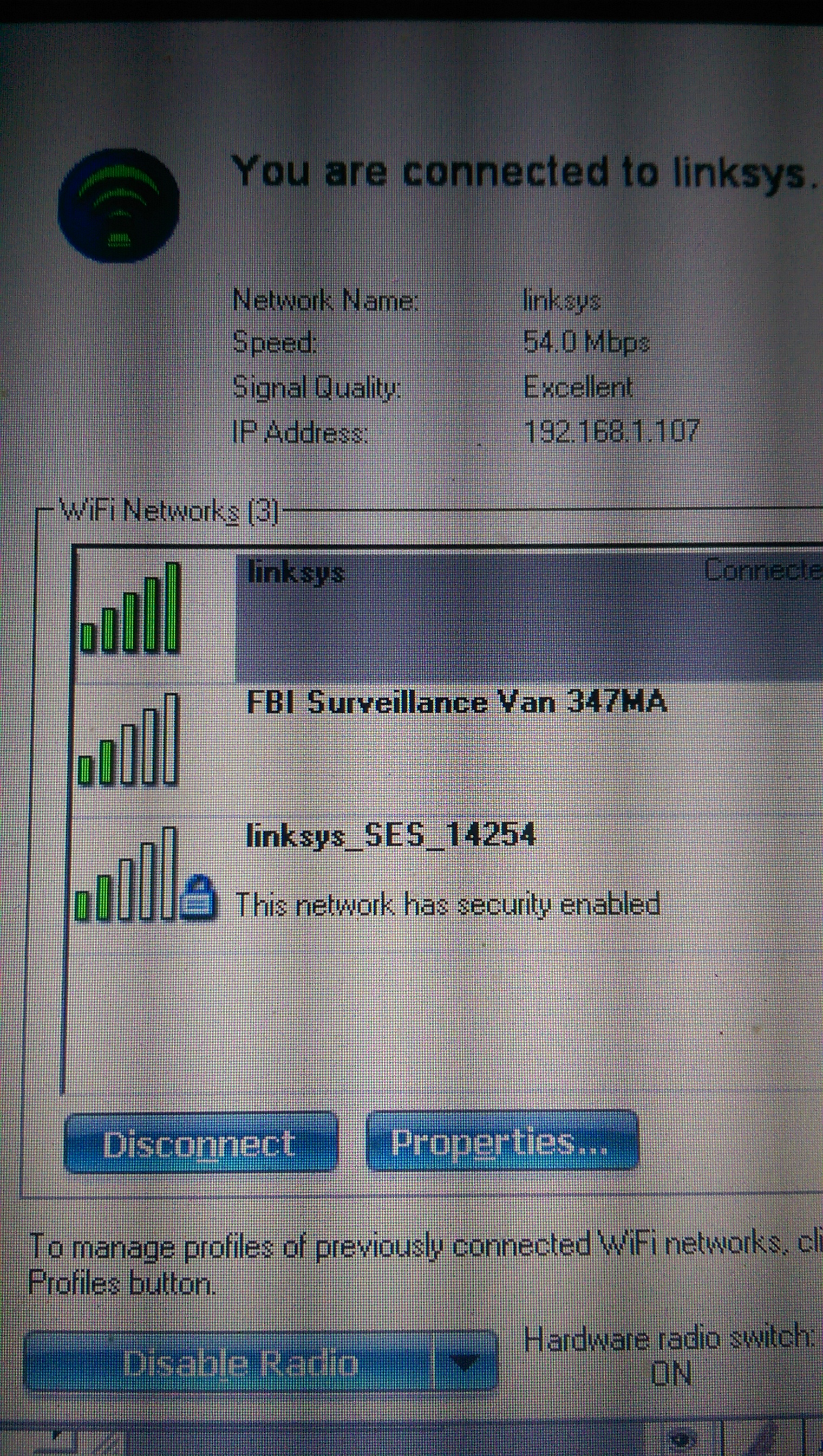Click the FBI Surveillance Van signal bars icon

click(x=128, y=739)
